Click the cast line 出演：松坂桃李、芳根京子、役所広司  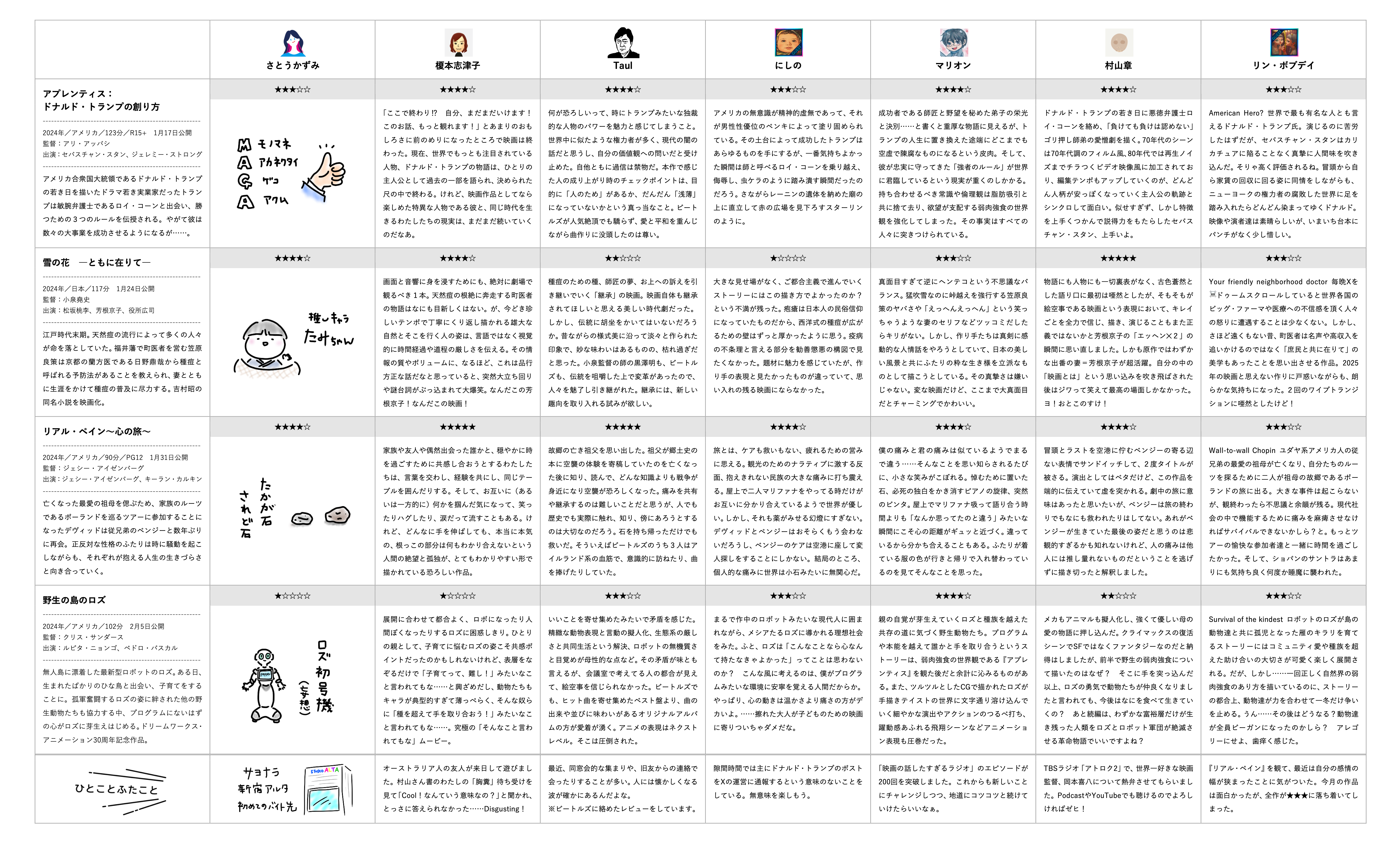(99, 310)
